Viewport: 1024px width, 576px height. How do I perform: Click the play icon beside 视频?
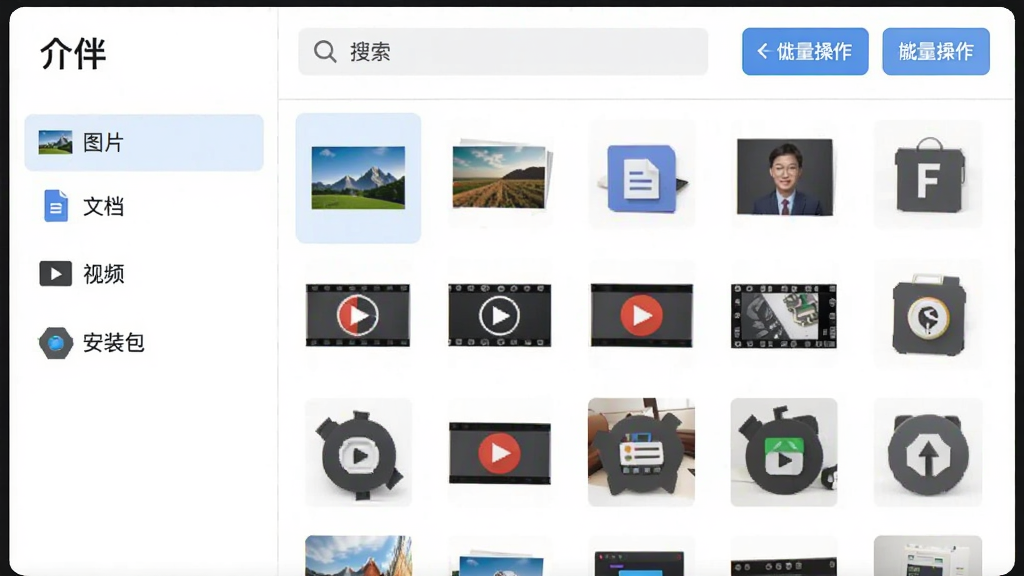(56, 274)
